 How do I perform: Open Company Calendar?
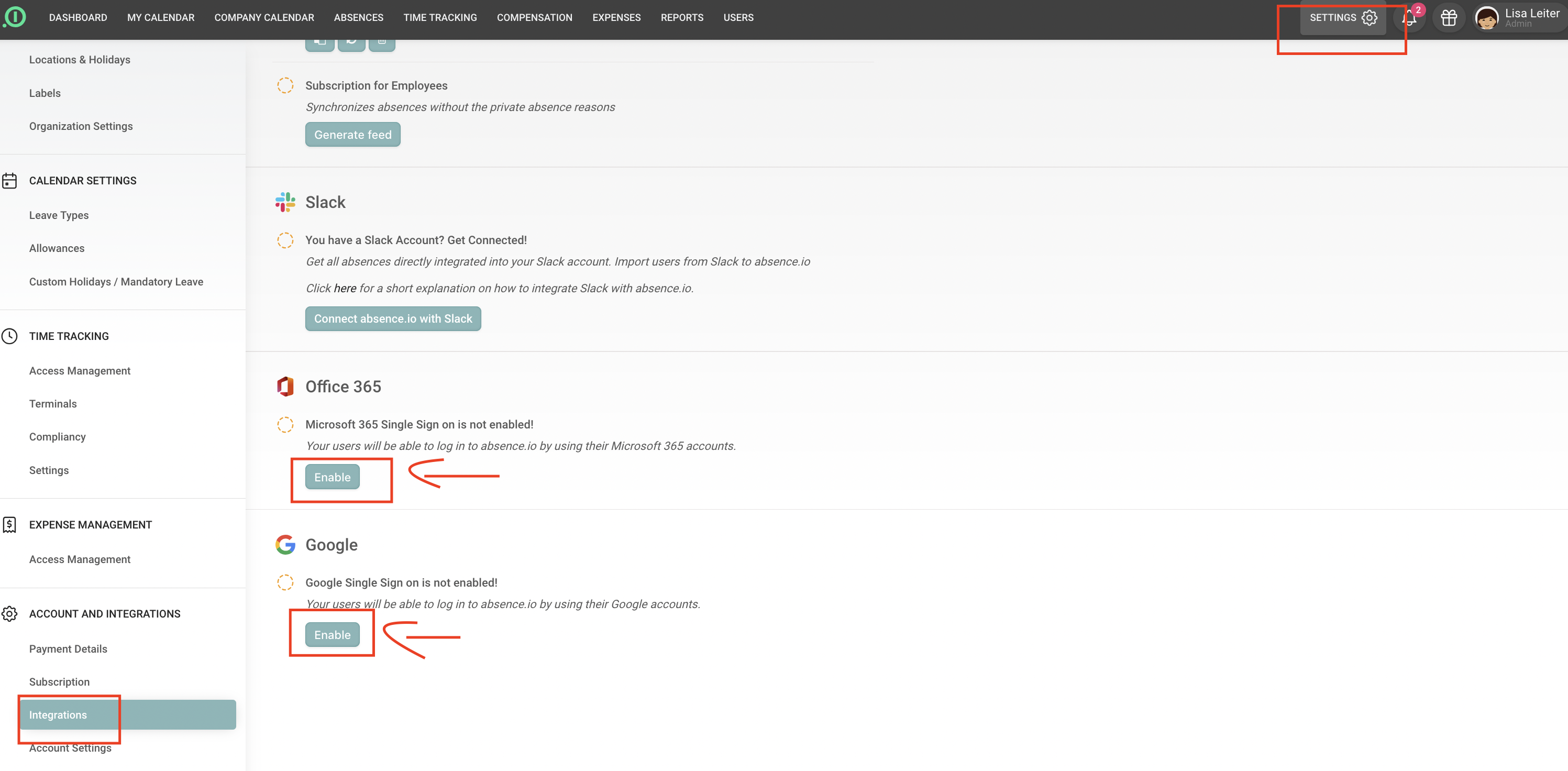[264, 18]
